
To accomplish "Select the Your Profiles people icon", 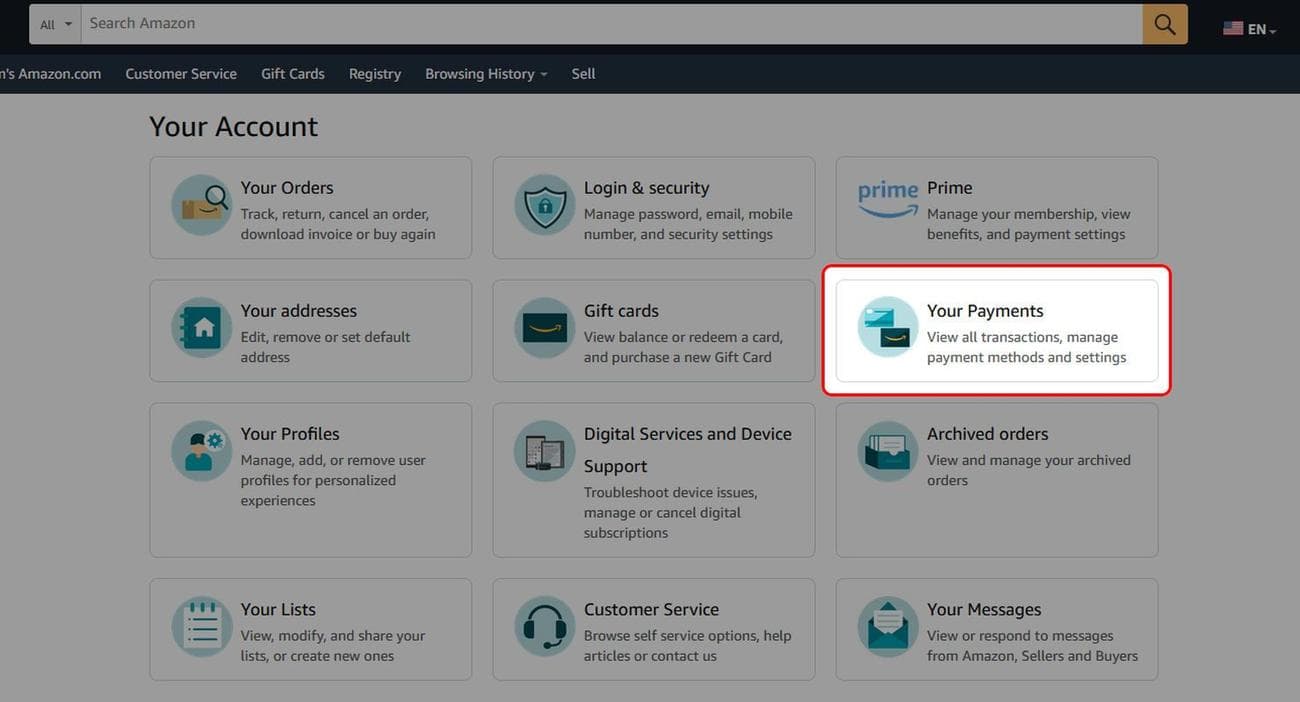I will pyautogui.click(x=201, y=450).
